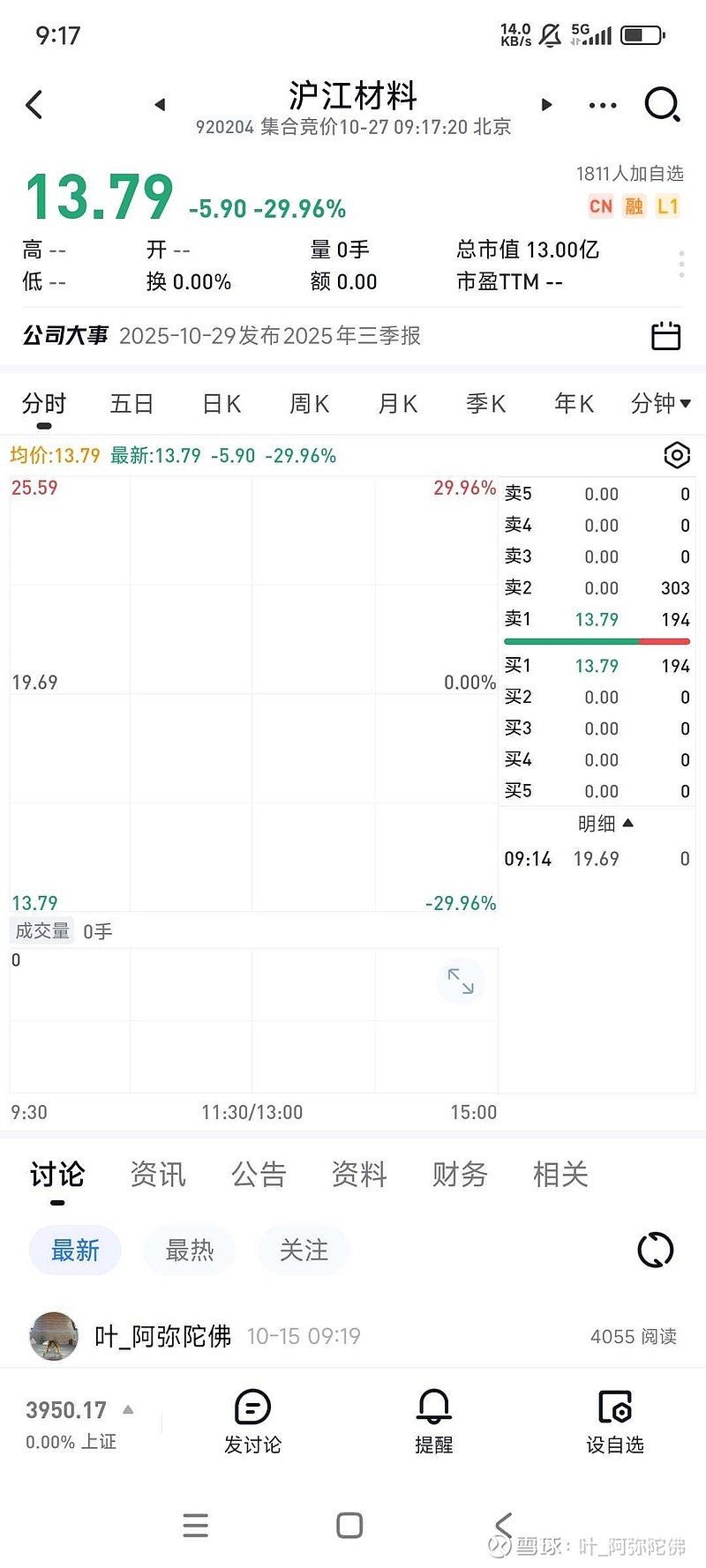The width and height of the screenshot is (706, 1568).
Task: Select the 最热 filter chip
Action: click(190, 1250)
